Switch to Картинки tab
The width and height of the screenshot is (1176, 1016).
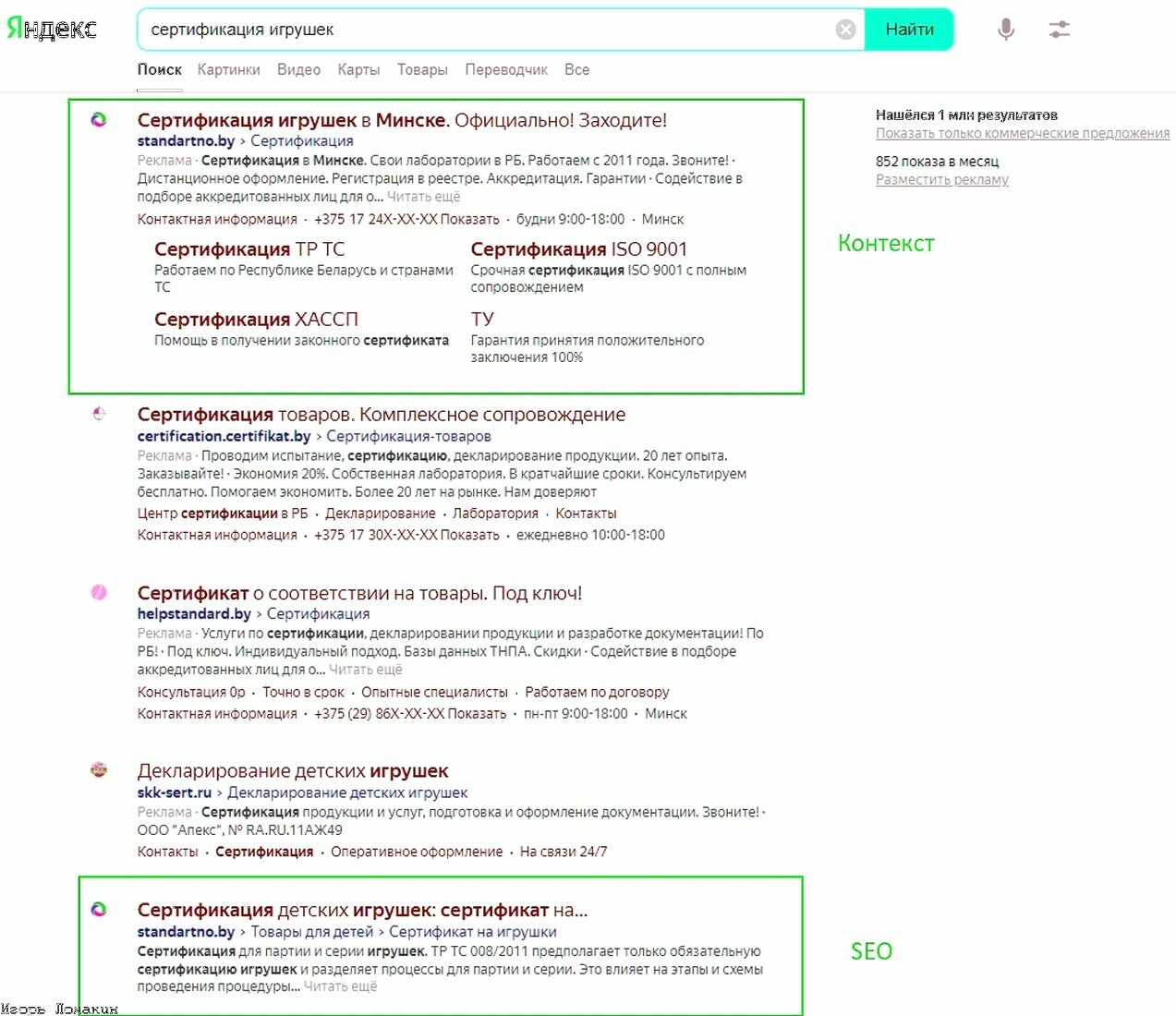click(x=228, y=69)
